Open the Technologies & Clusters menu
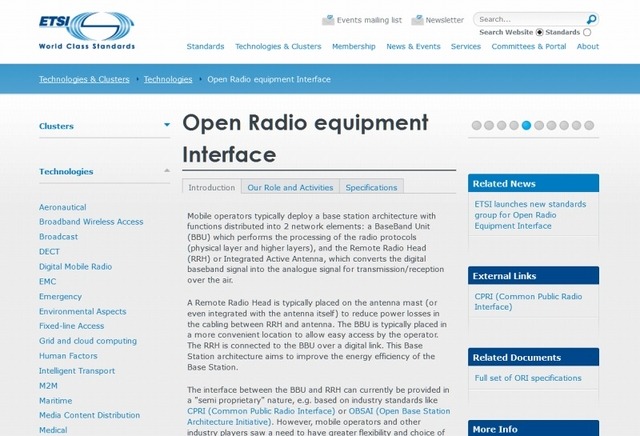 click(x=278, y=47)
